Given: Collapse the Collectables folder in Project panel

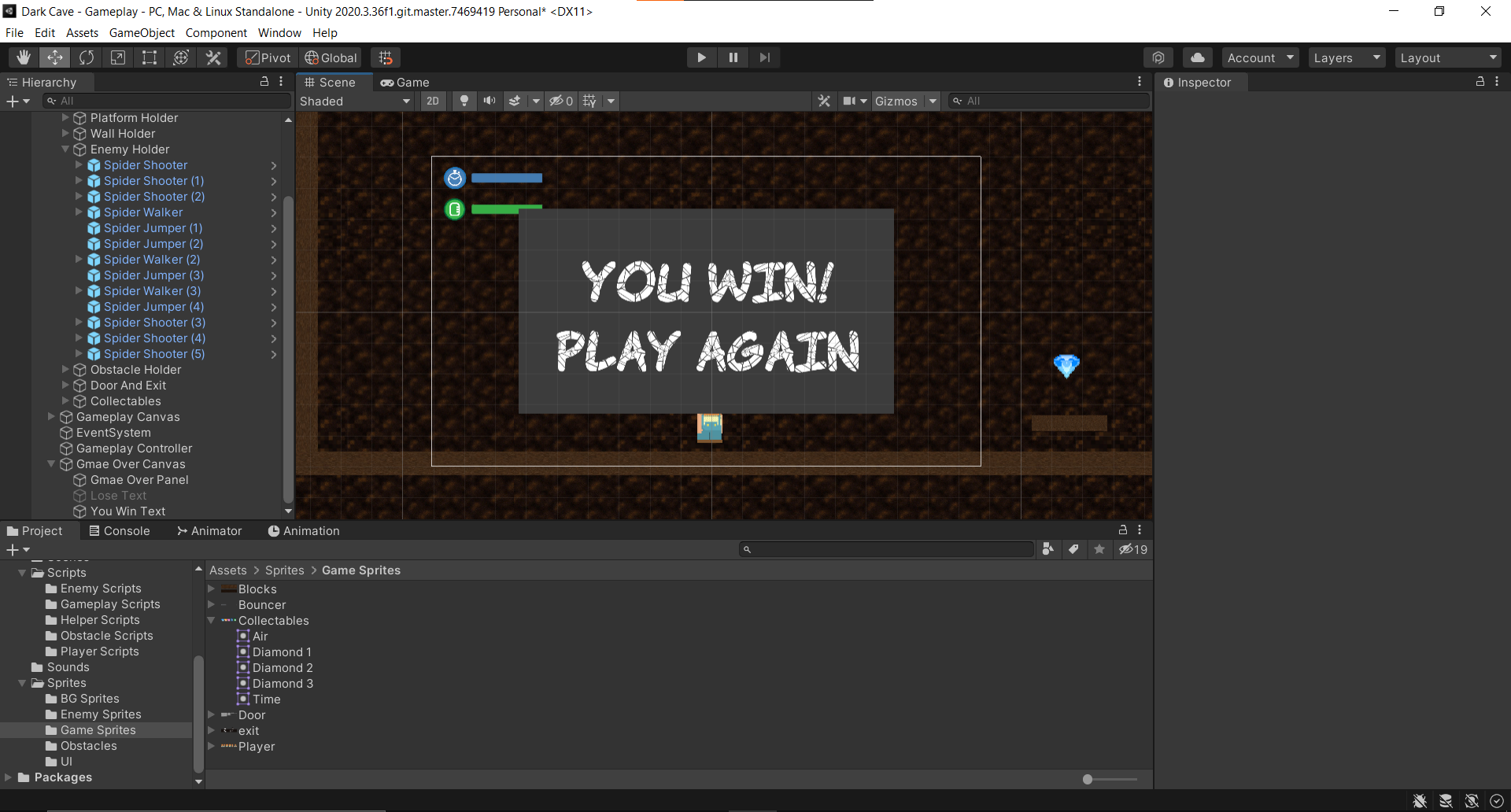Looking at the screenshot, I should pos(211,620).
